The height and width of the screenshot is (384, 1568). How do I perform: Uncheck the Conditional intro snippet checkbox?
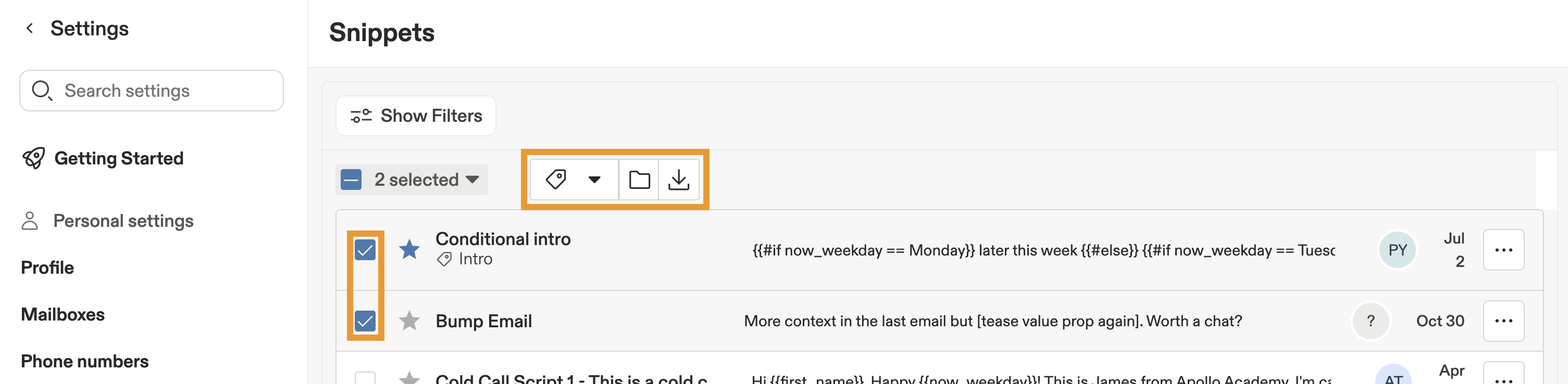point(366,249)
